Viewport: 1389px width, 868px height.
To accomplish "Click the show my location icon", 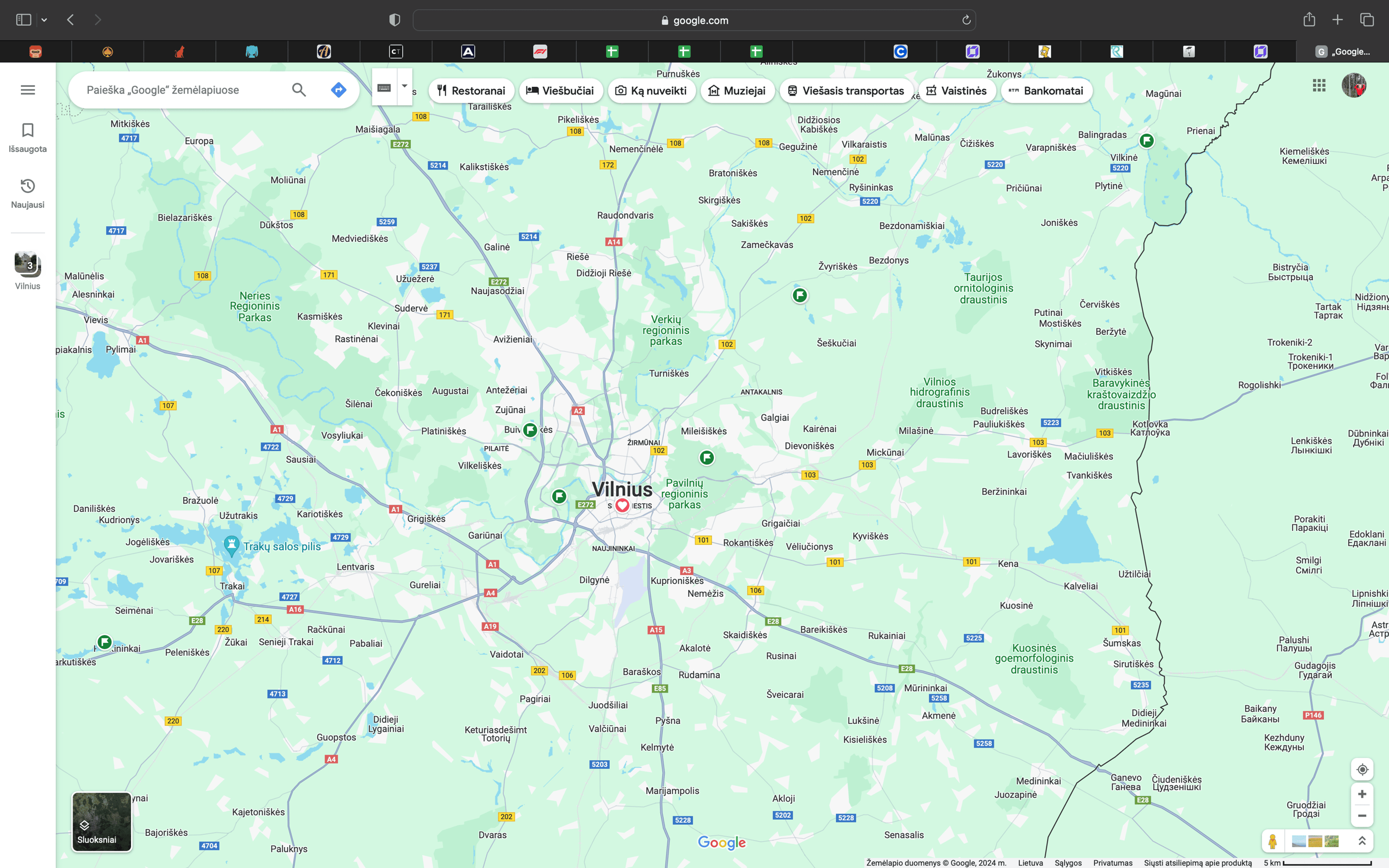I will pos(1362,769).
